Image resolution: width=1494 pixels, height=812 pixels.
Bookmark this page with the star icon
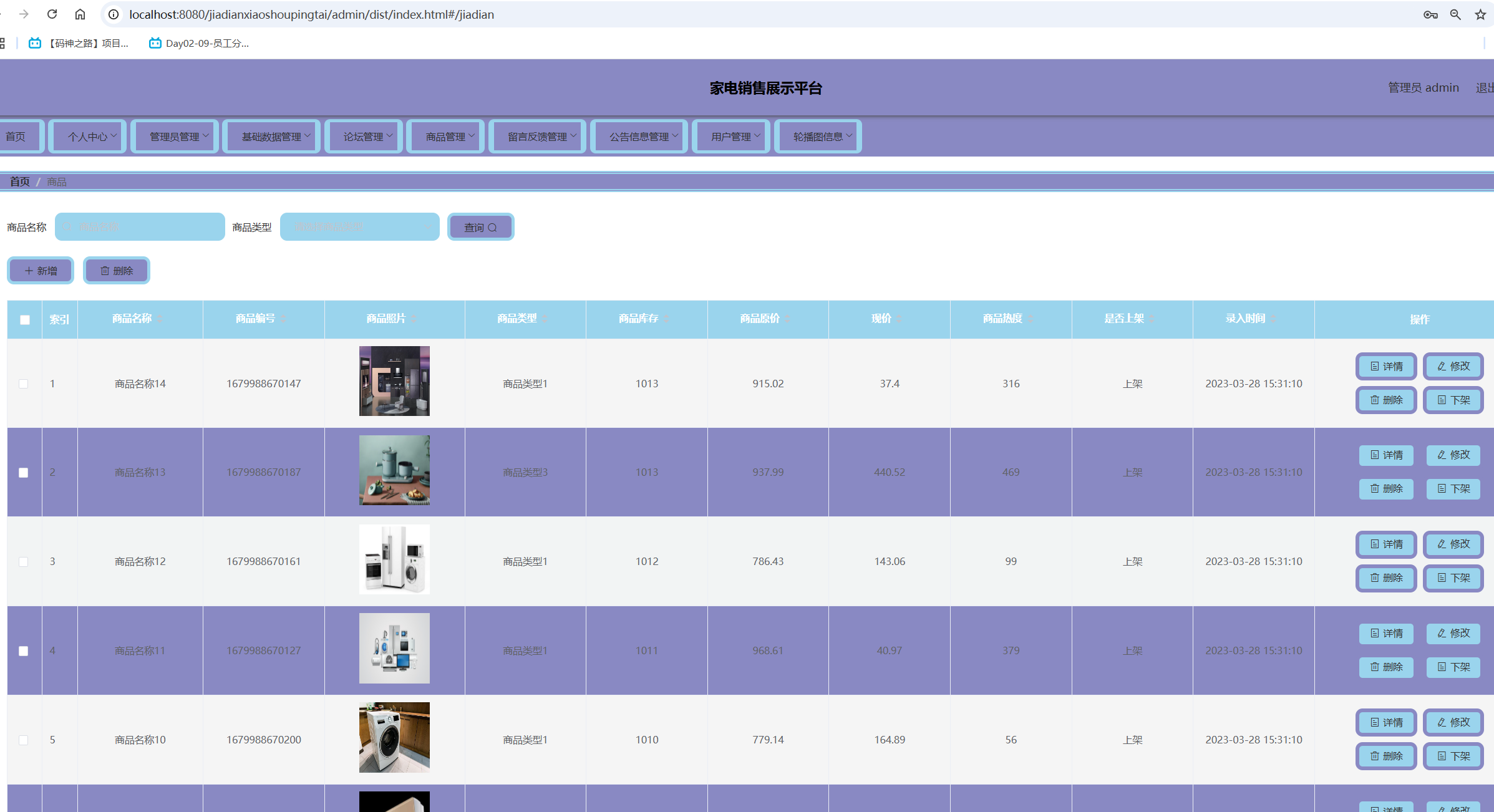point(1480,14)
